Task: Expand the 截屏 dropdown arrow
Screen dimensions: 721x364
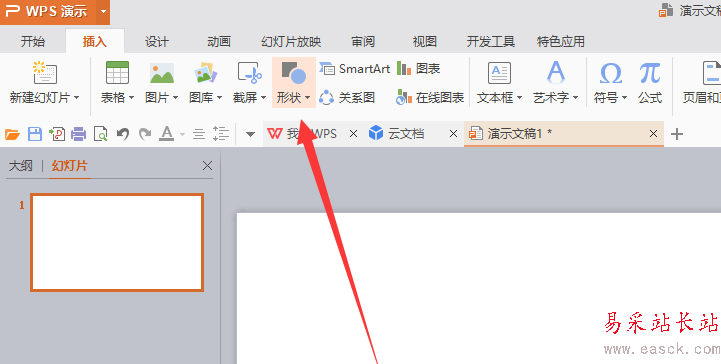Action: tap(263, 97)
